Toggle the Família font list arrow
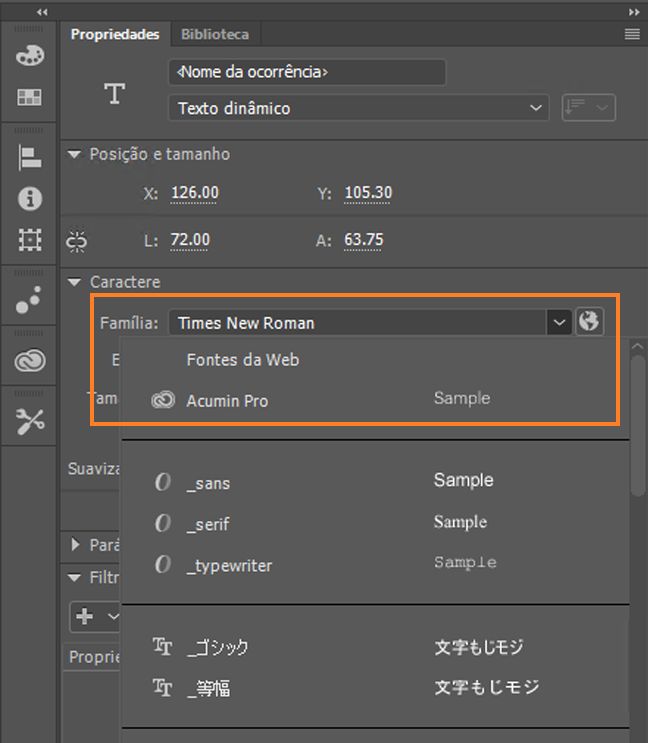Screen dimensions: 648x743 pos(559,323)
